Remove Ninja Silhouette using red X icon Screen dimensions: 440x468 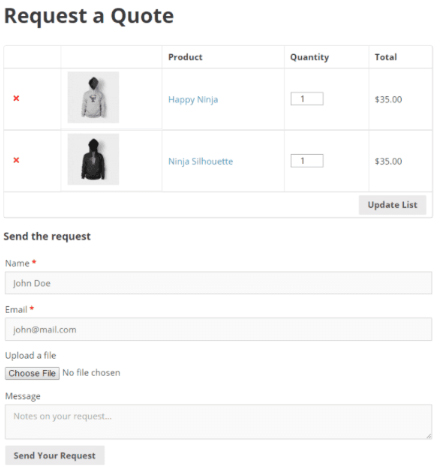(16, 160)
